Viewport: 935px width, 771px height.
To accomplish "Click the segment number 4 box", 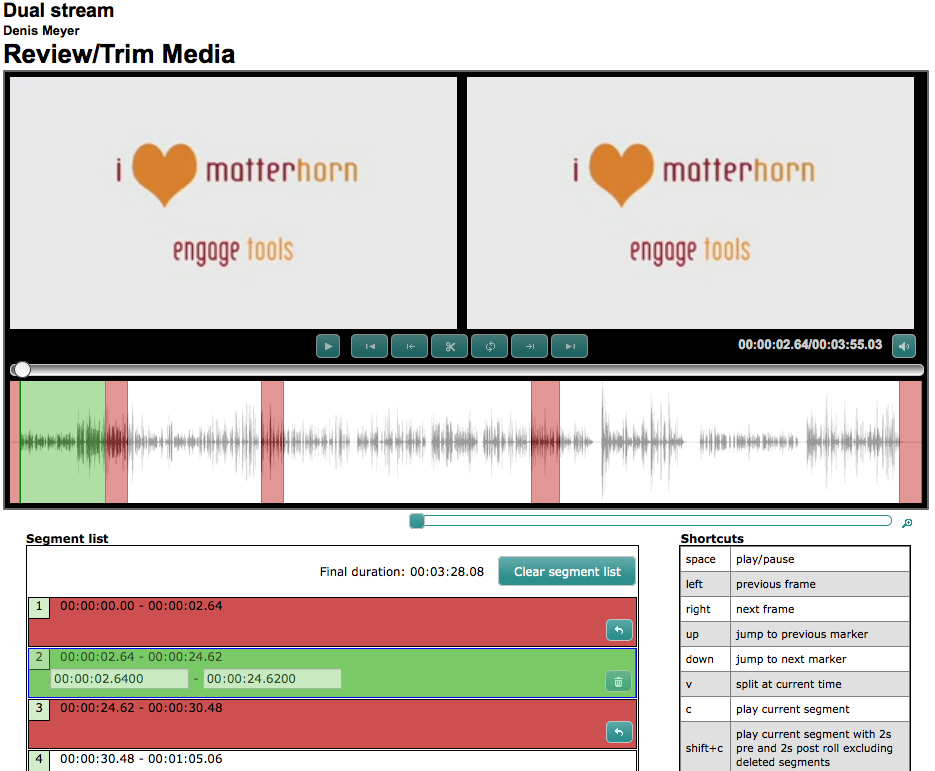I will click(x=39, y=760).
